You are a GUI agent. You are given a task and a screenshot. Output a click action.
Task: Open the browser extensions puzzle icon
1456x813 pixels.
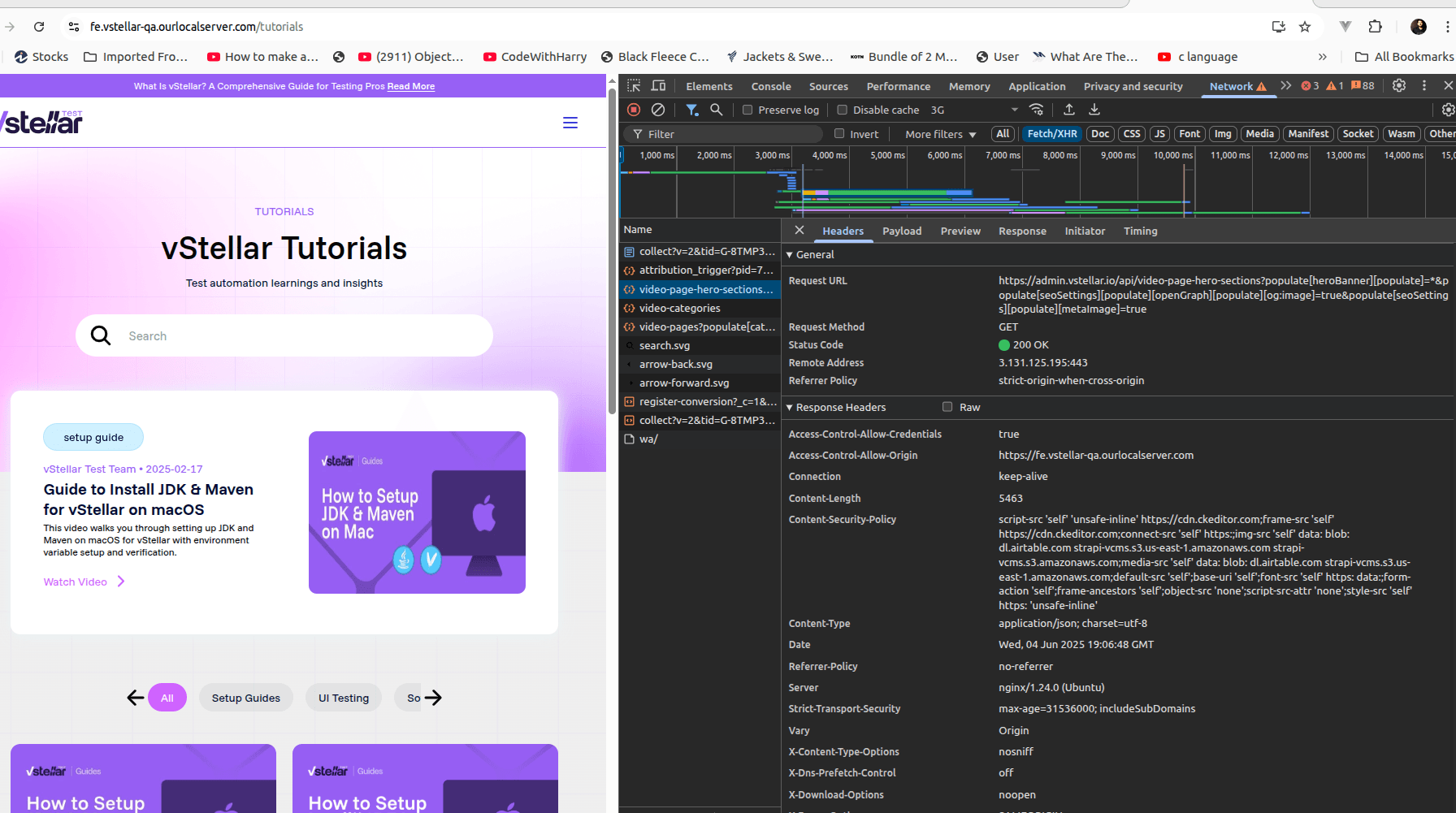coord(1375,27)
